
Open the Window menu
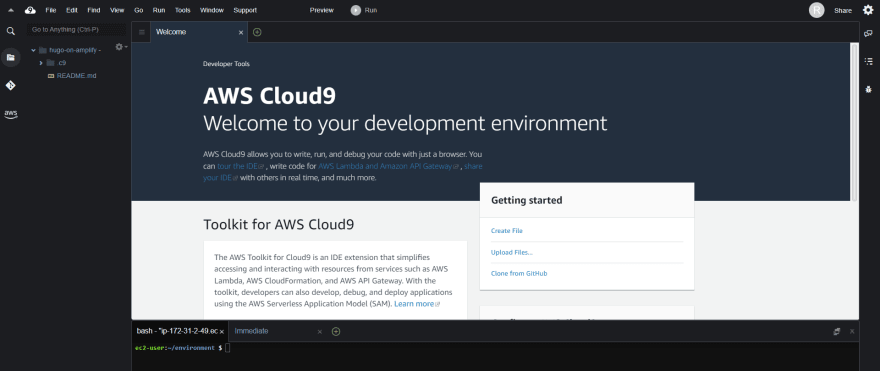[212, 10]
